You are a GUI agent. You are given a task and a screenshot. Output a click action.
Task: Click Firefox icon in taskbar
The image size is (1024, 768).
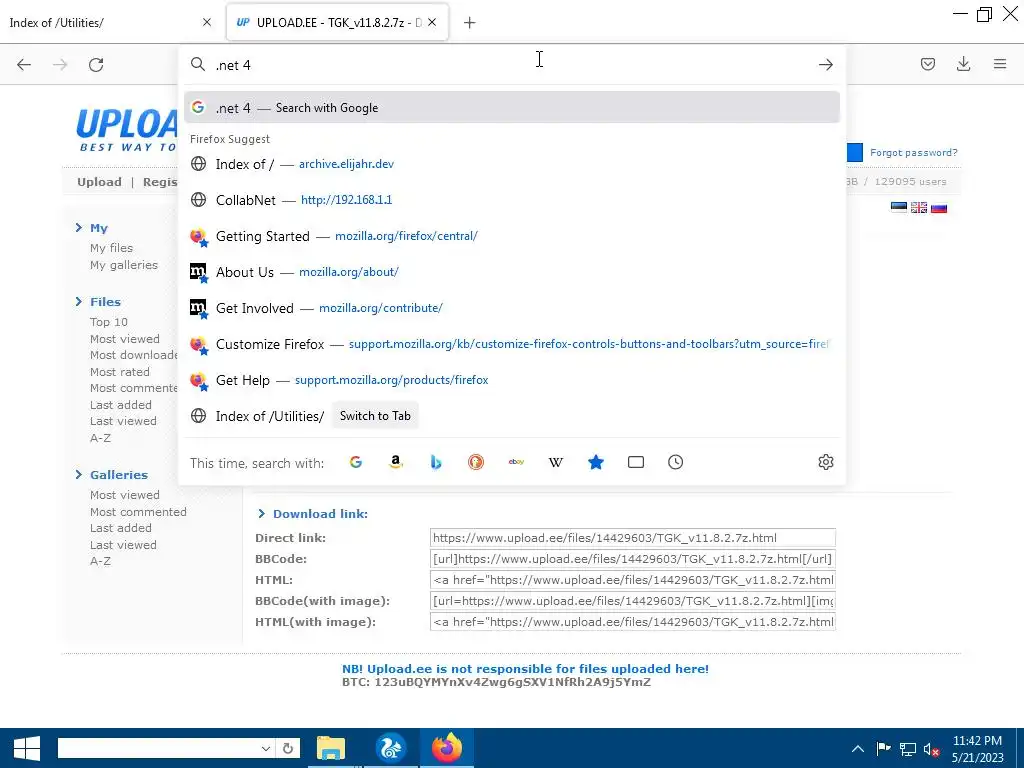coord(447,748)
